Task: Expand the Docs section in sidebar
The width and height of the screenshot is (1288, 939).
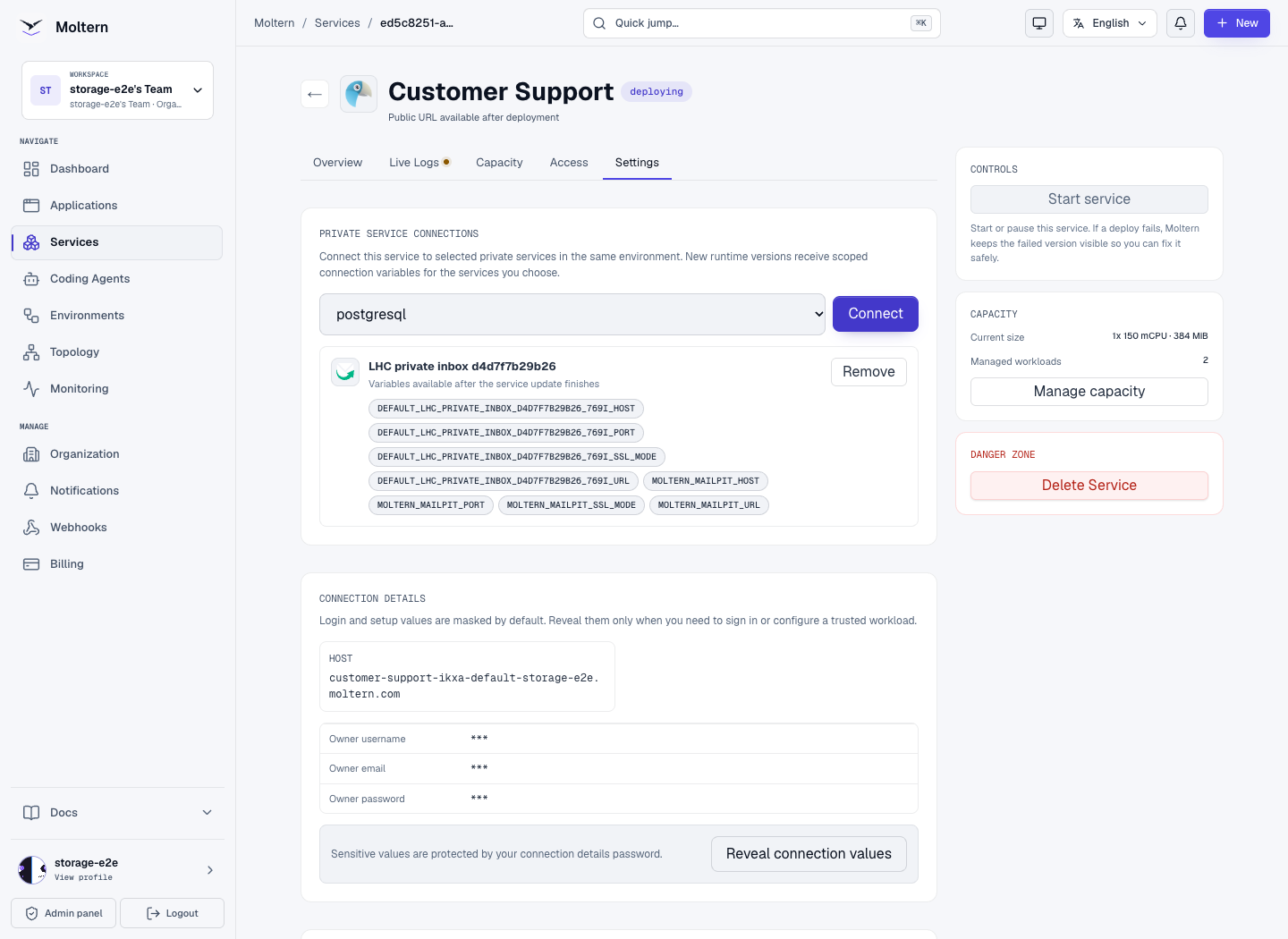Action: pos(117,813)
